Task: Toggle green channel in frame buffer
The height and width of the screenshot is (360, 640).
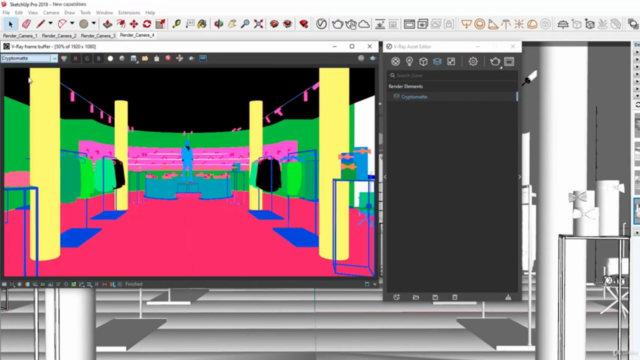Action: (87, 59)
